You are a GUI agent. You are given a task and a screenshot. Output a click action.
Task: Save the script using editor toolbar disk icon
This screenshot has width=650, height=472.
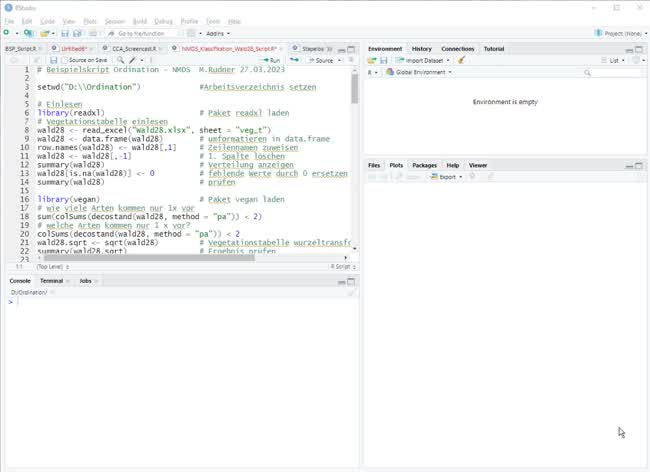click(53, 61)
